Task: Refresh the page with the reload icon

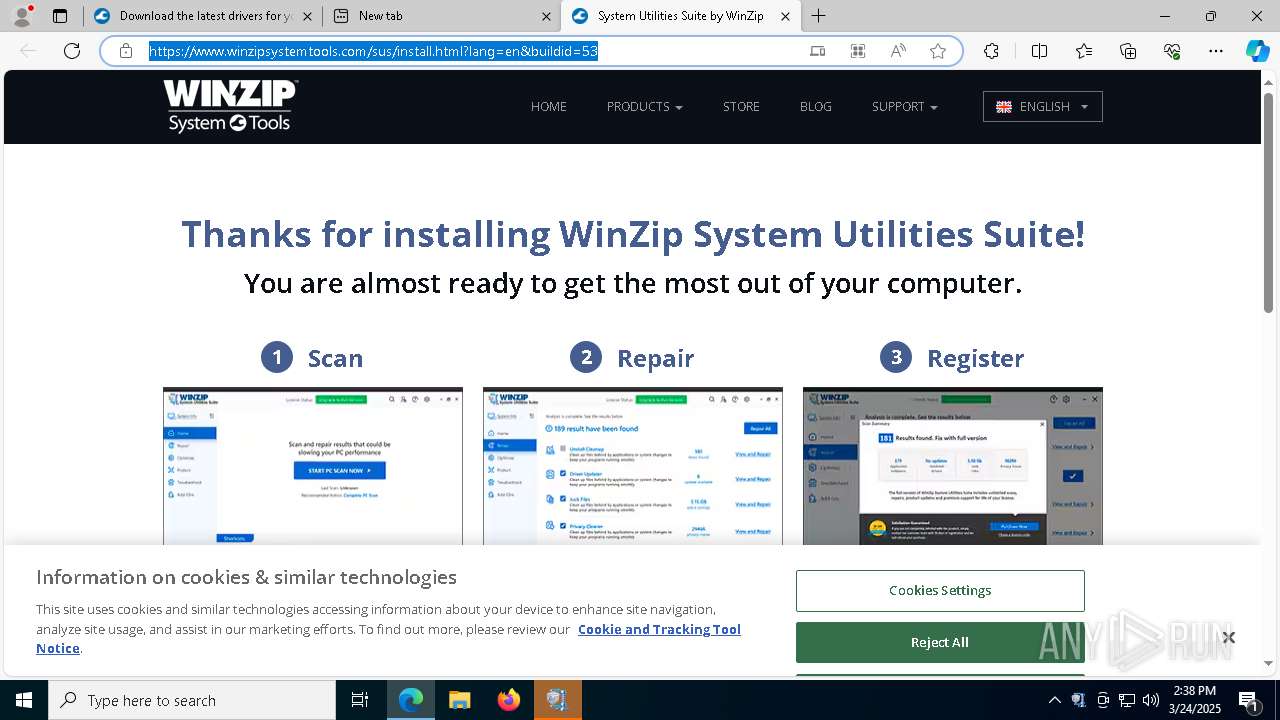Action: [x=72, y=51]
